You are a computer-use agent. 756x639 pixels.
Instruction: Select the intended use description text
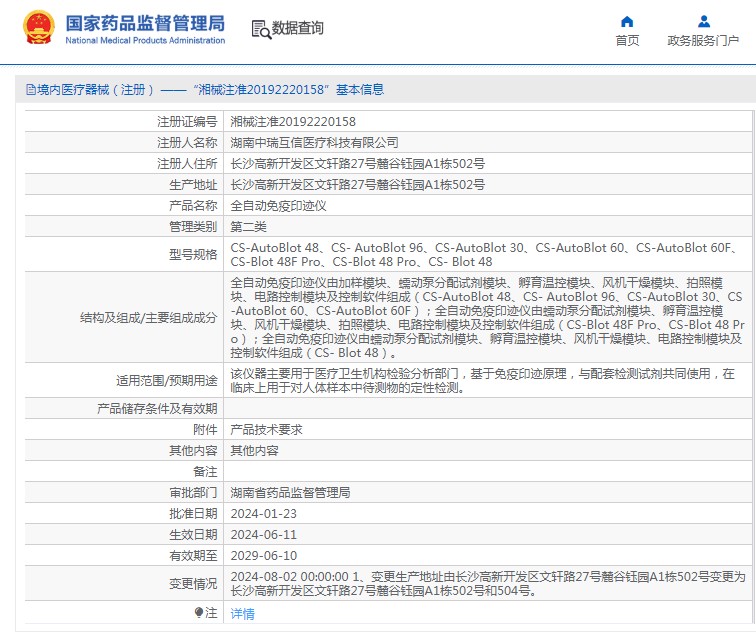click(483, 381)
